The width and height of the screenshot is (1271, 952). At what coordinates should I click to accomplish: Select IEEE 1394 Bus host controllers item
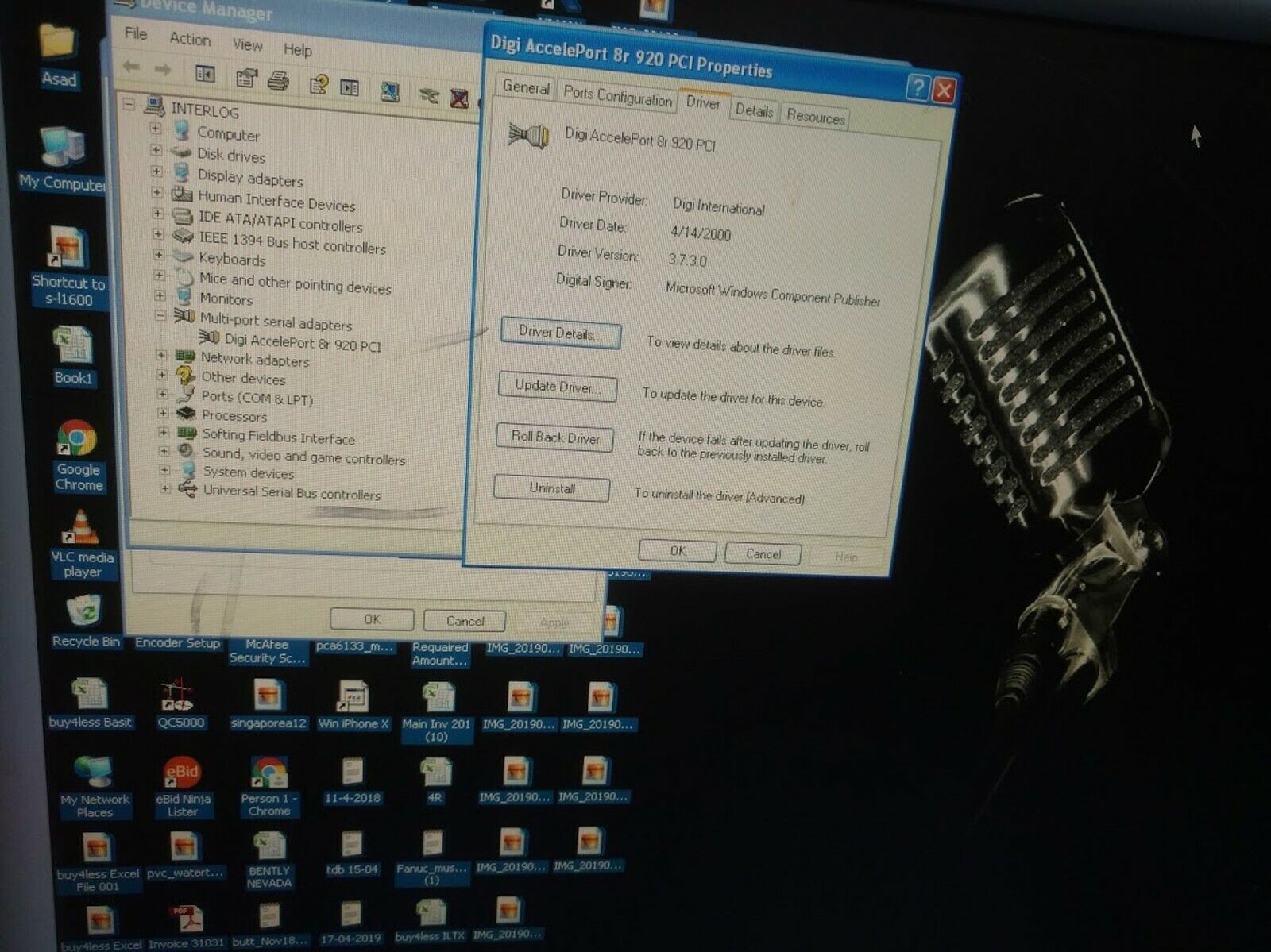pyautogui.click(x=292, y=242)
